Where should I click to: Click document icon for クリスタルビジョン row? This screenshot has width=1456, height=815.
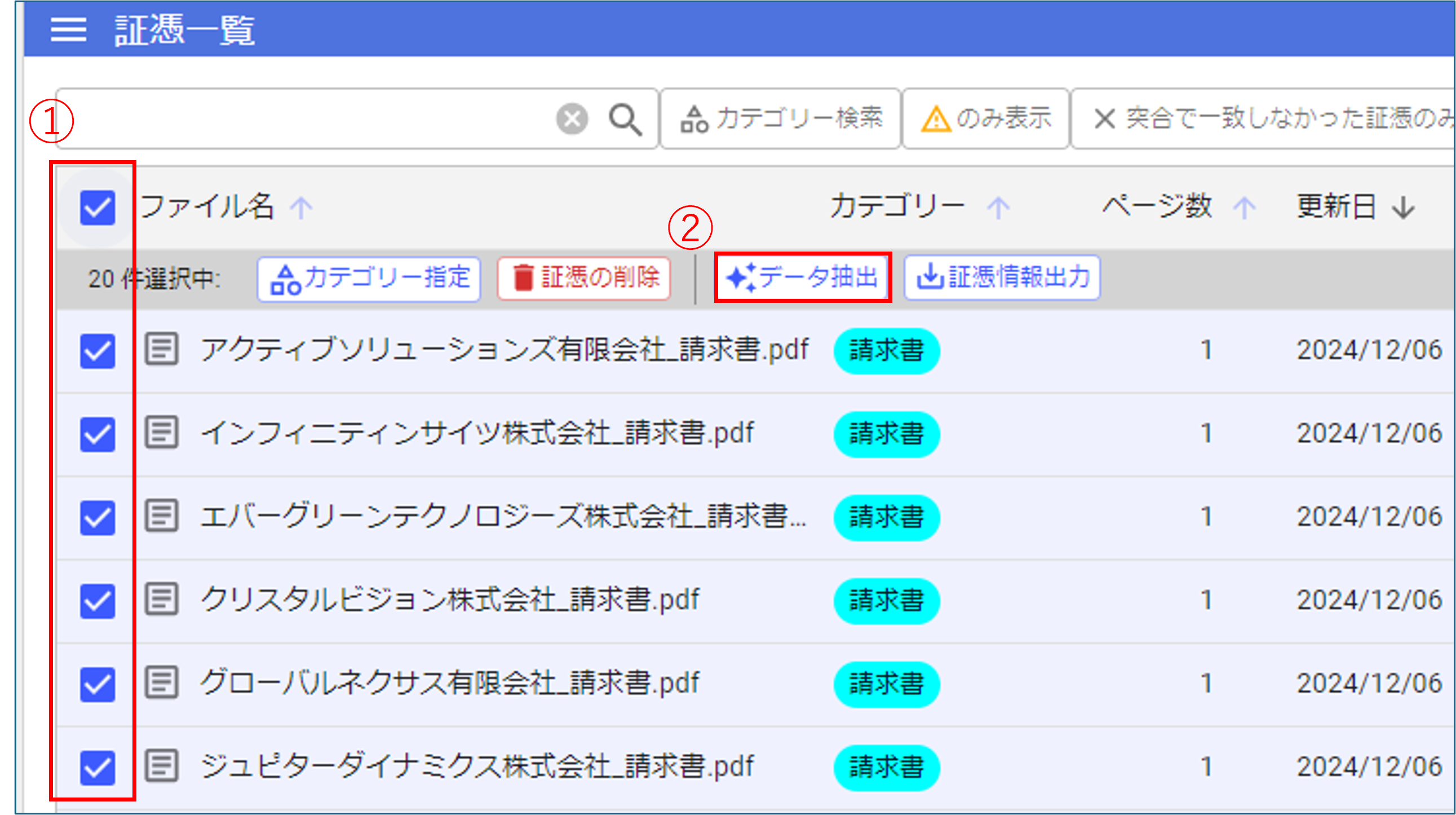[x=162, y=599]
